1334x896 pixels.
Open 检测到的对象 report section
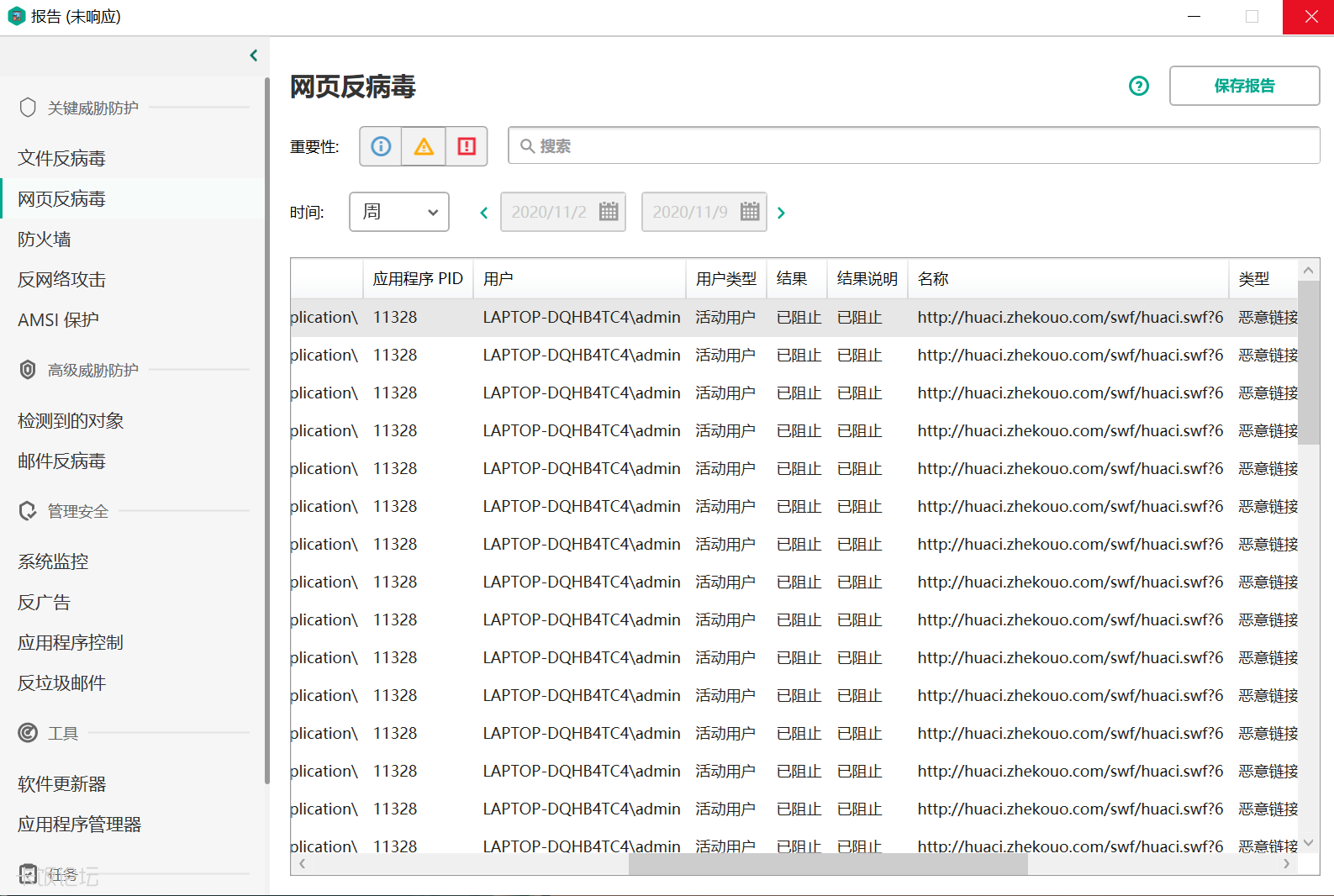71,420
